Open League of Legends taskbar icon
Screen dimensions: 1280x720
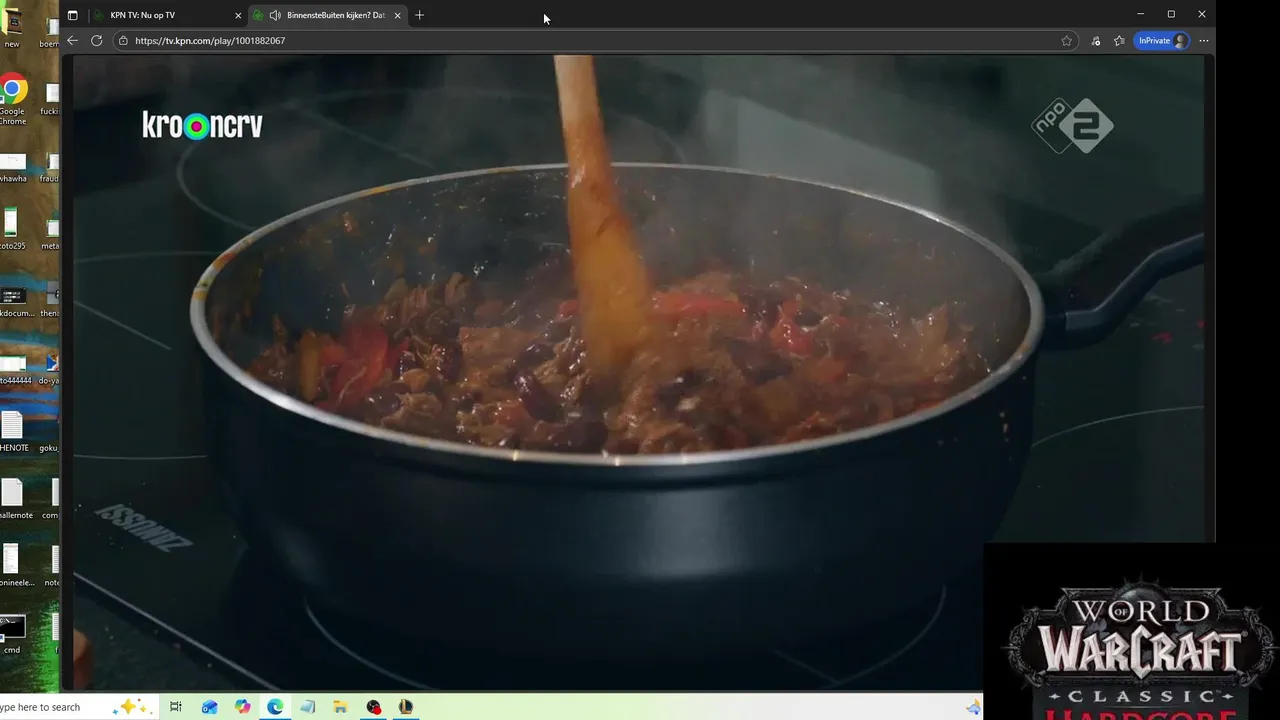[x=406, y=707]
